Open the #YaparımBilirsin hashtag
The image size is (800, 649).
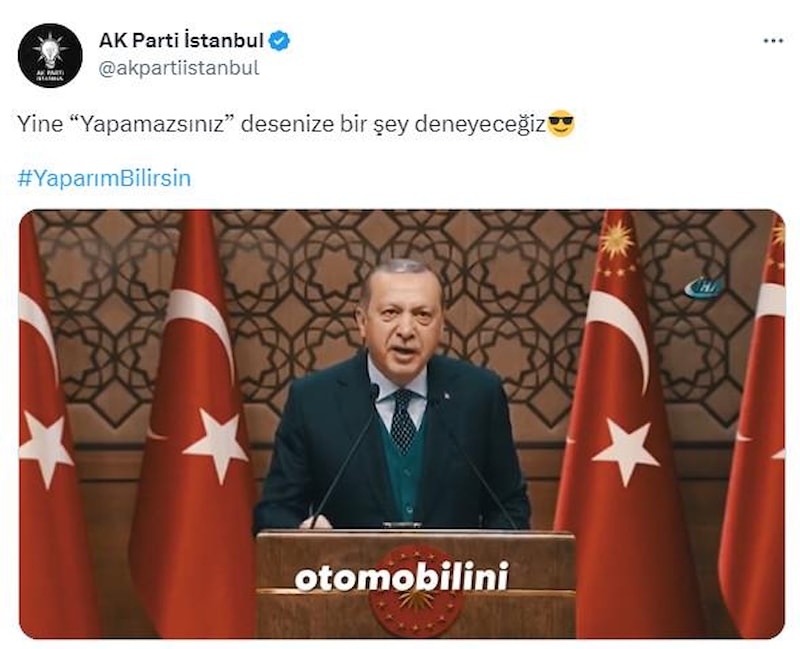pos(104,178)
